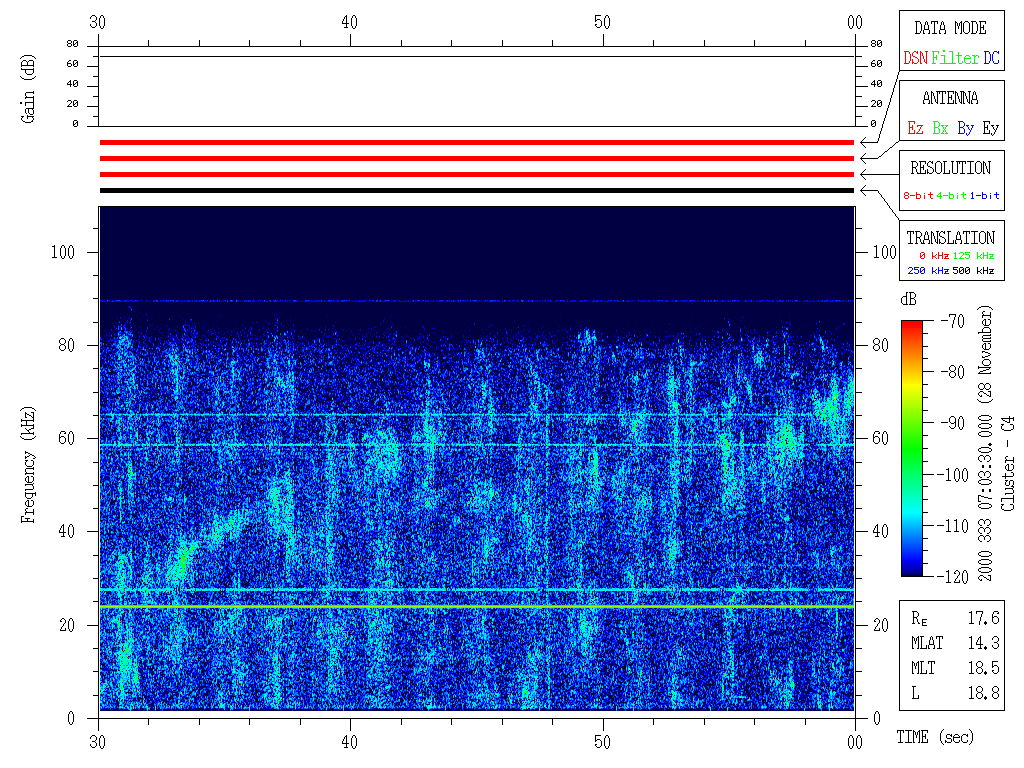Select the black Ey antenna label
This screenshot has width=1024, height=768.
[x=990, y=129]
